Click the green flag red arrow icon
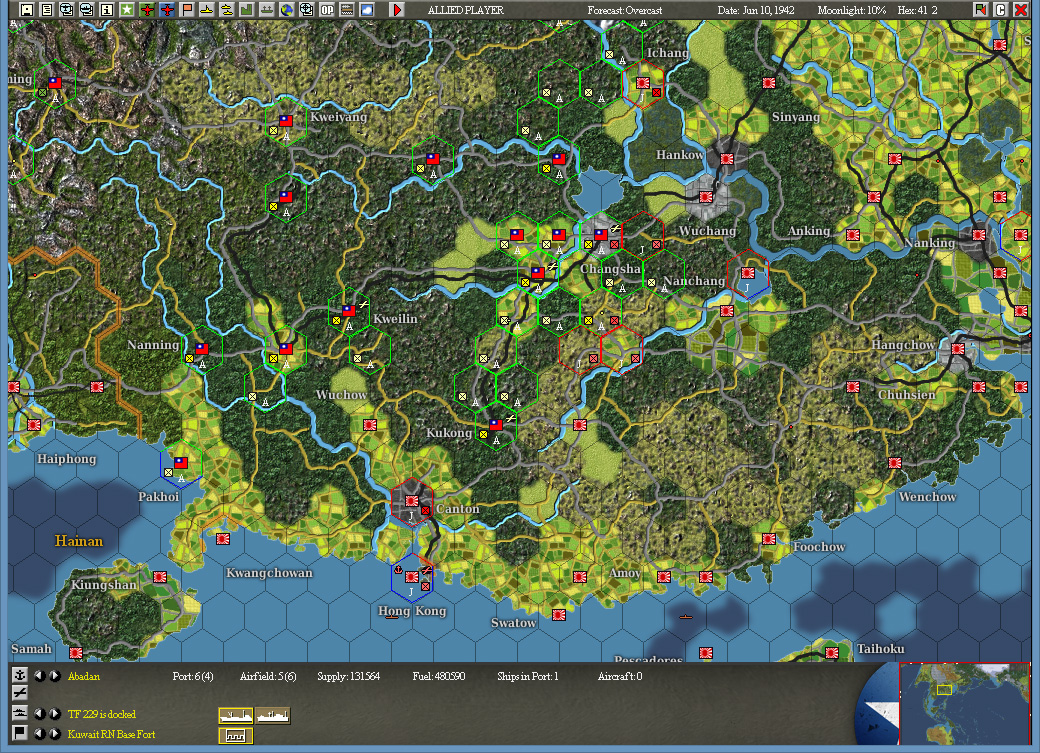The image size is (1040, 753). [x=980, y=9]
